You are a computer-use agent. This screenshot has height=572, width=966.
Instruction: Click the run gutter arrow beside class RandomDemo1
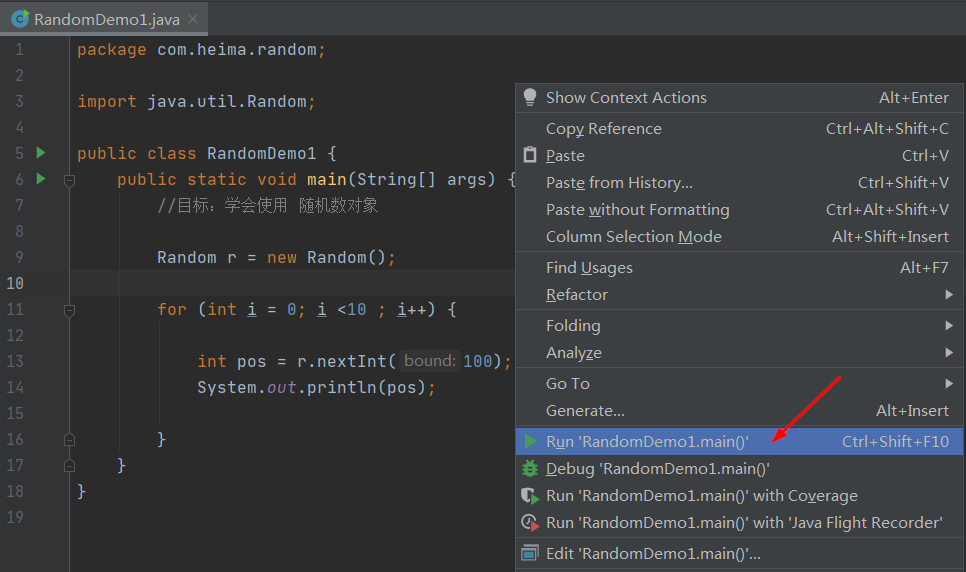pos(41,153)
